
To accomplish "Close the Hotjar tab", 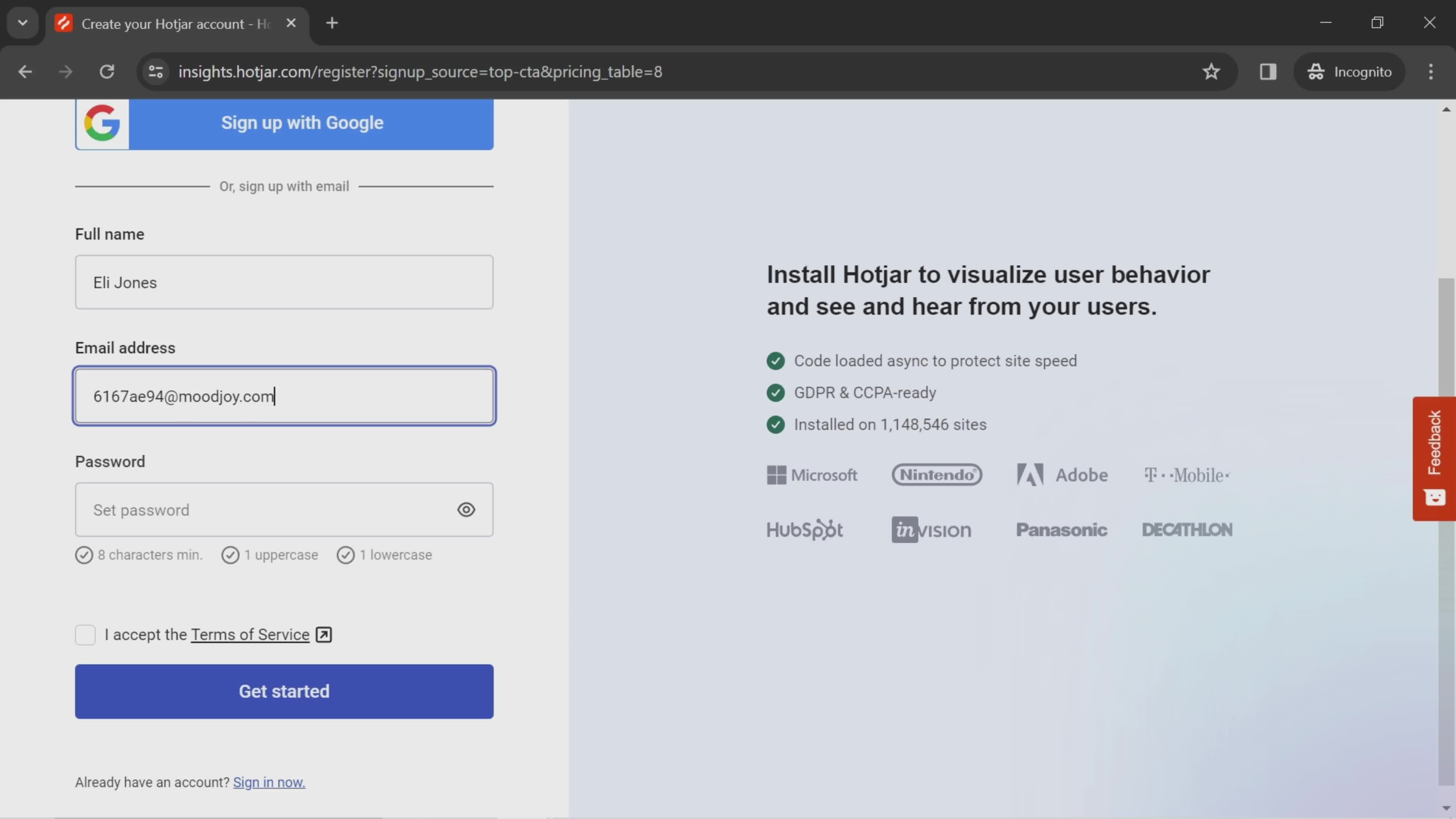I will point(291,23).
